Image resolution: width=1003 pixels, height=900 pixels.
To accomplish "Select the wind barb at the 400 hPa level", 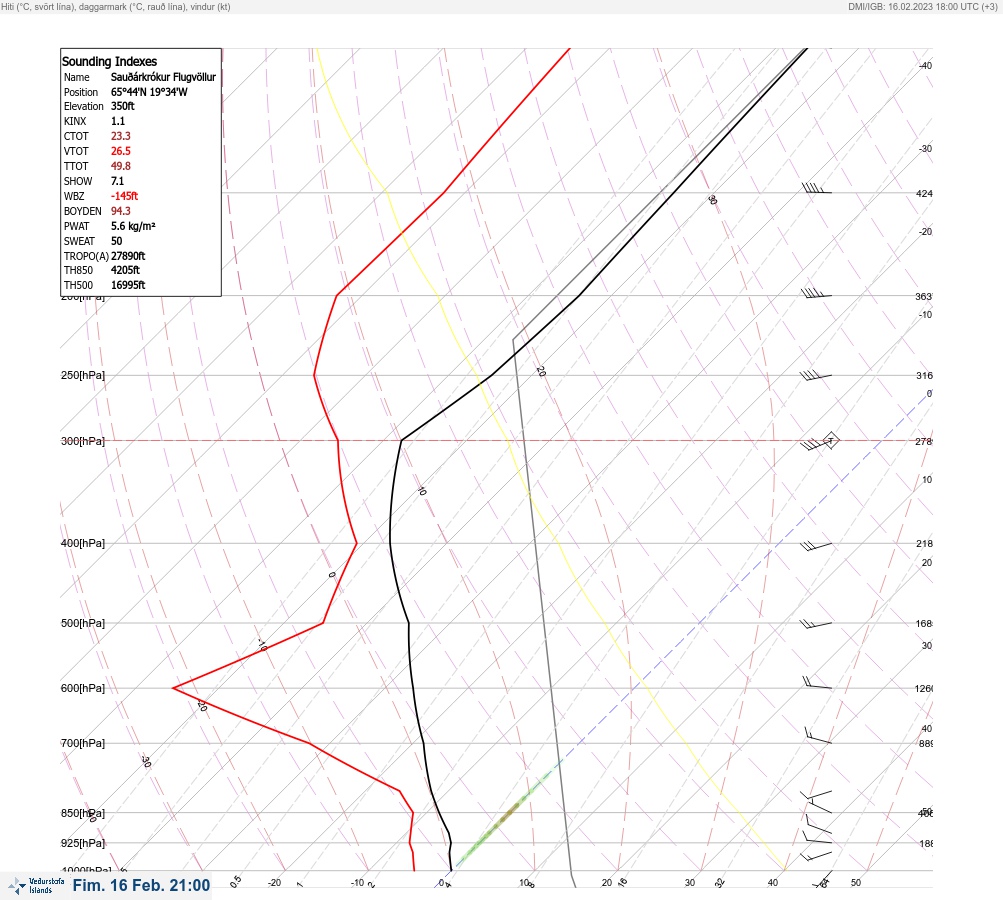I will pyautogui.click(x=816, y=545).
